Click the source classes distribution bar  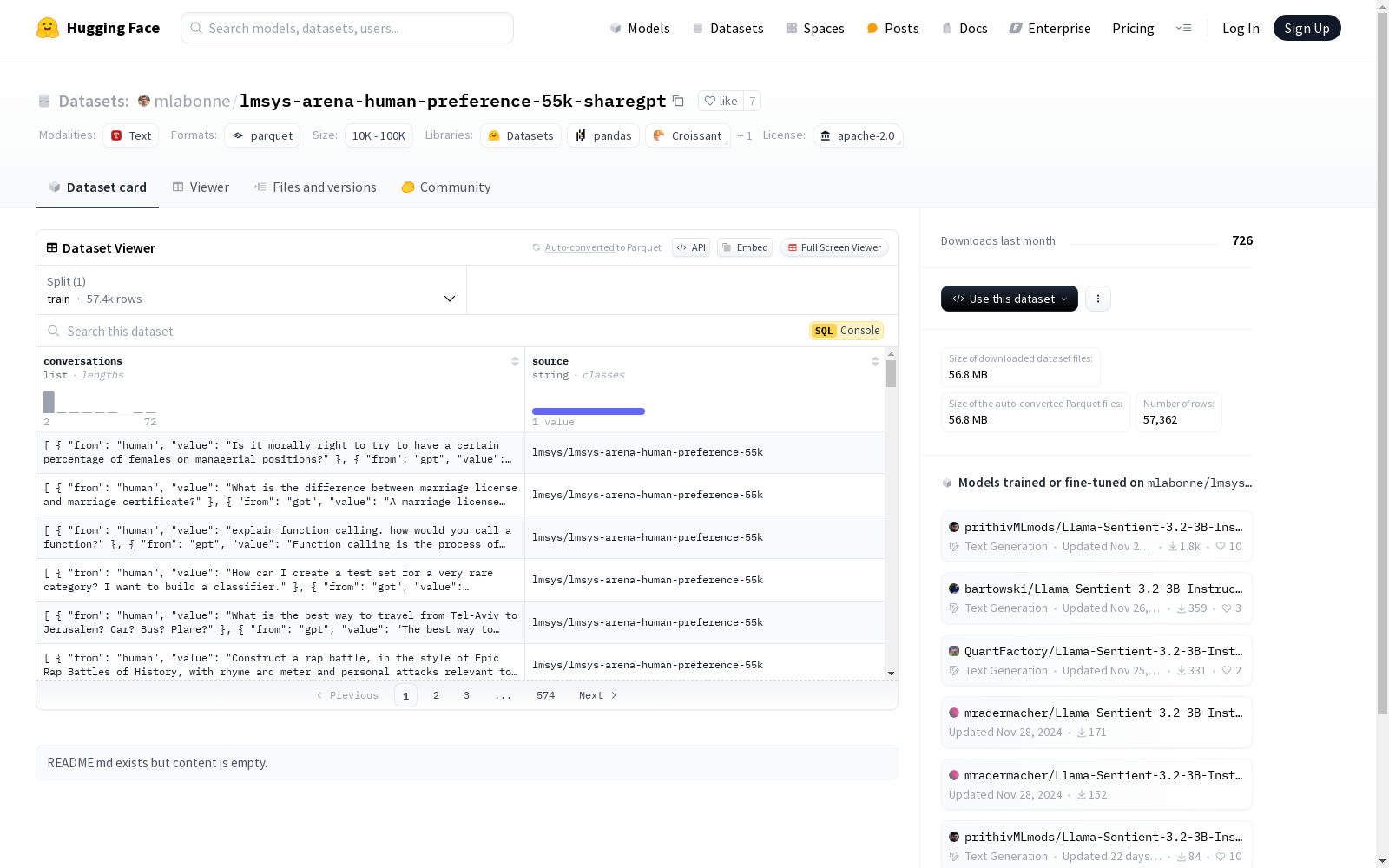[x=589, y=411]
